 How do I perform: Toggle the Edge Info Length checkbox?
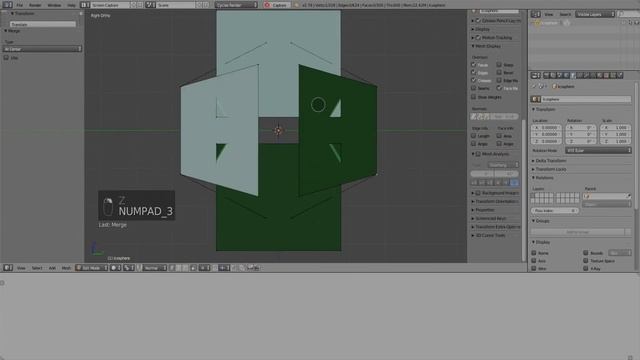coord(473,136)
